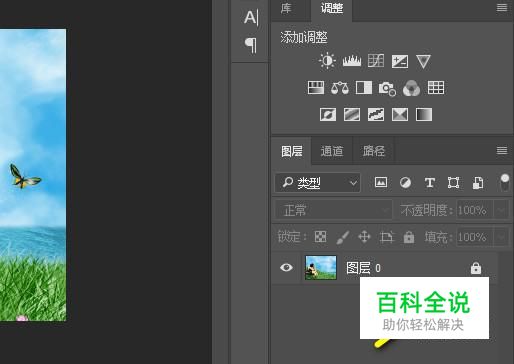Image resolution: width=514 pixels, height=364 pixels.
Task: Add a Color Balance adjustment
Action: pyautogui.click(x=340, y=88)
